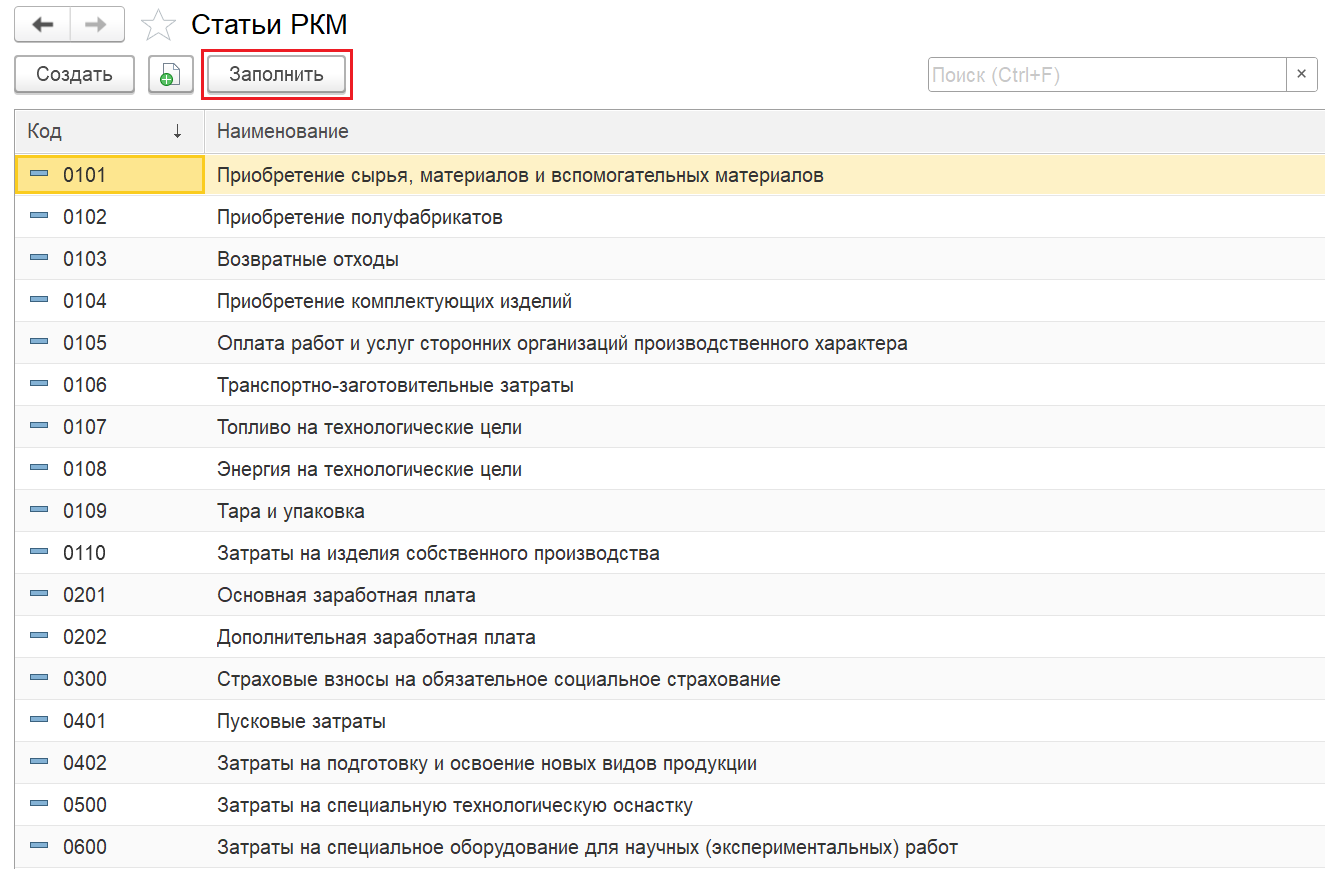Go back with the left arrow button
The width and height of the screenshot is (1325, 869).
pos(42,24)
